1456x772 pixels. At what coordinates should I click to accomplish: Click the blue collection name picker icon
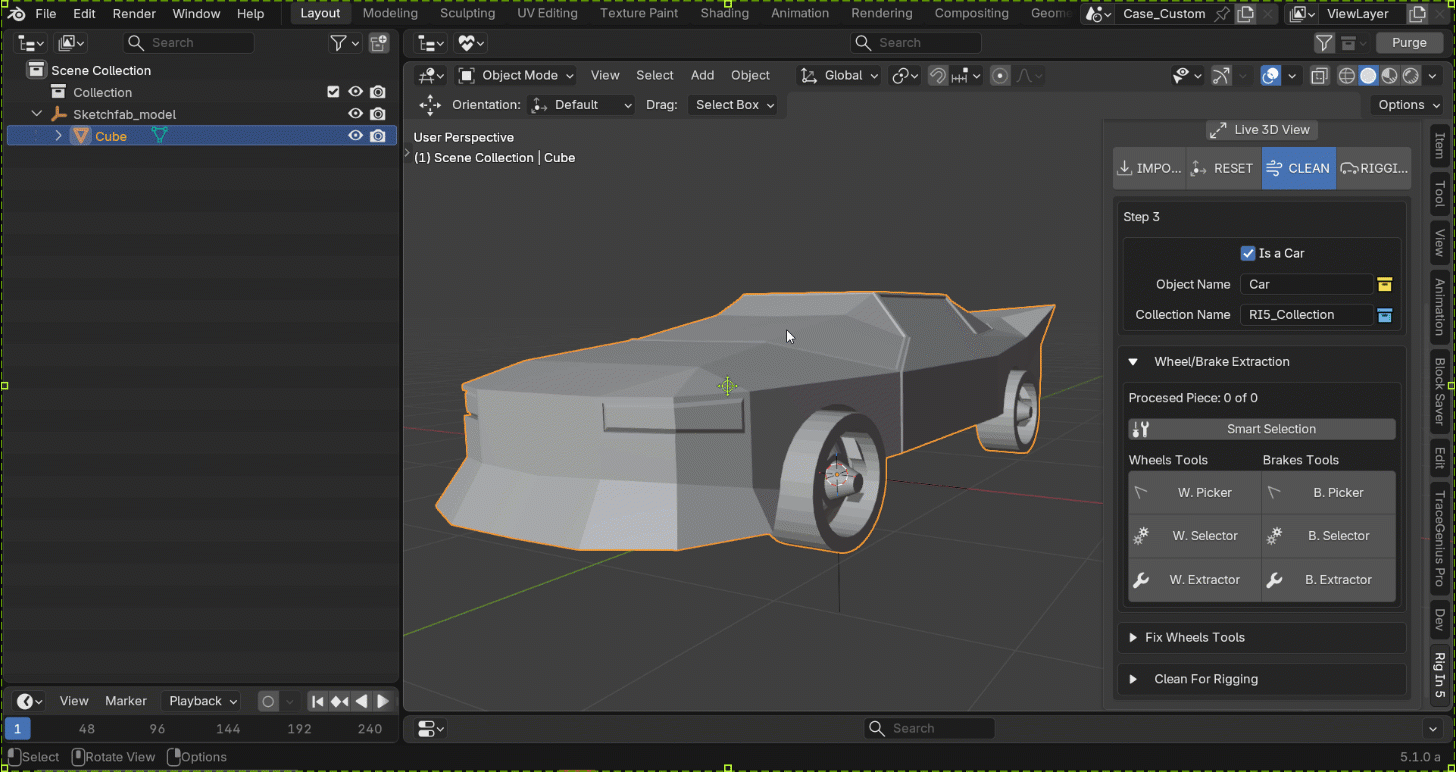(x=1385, y=314)
